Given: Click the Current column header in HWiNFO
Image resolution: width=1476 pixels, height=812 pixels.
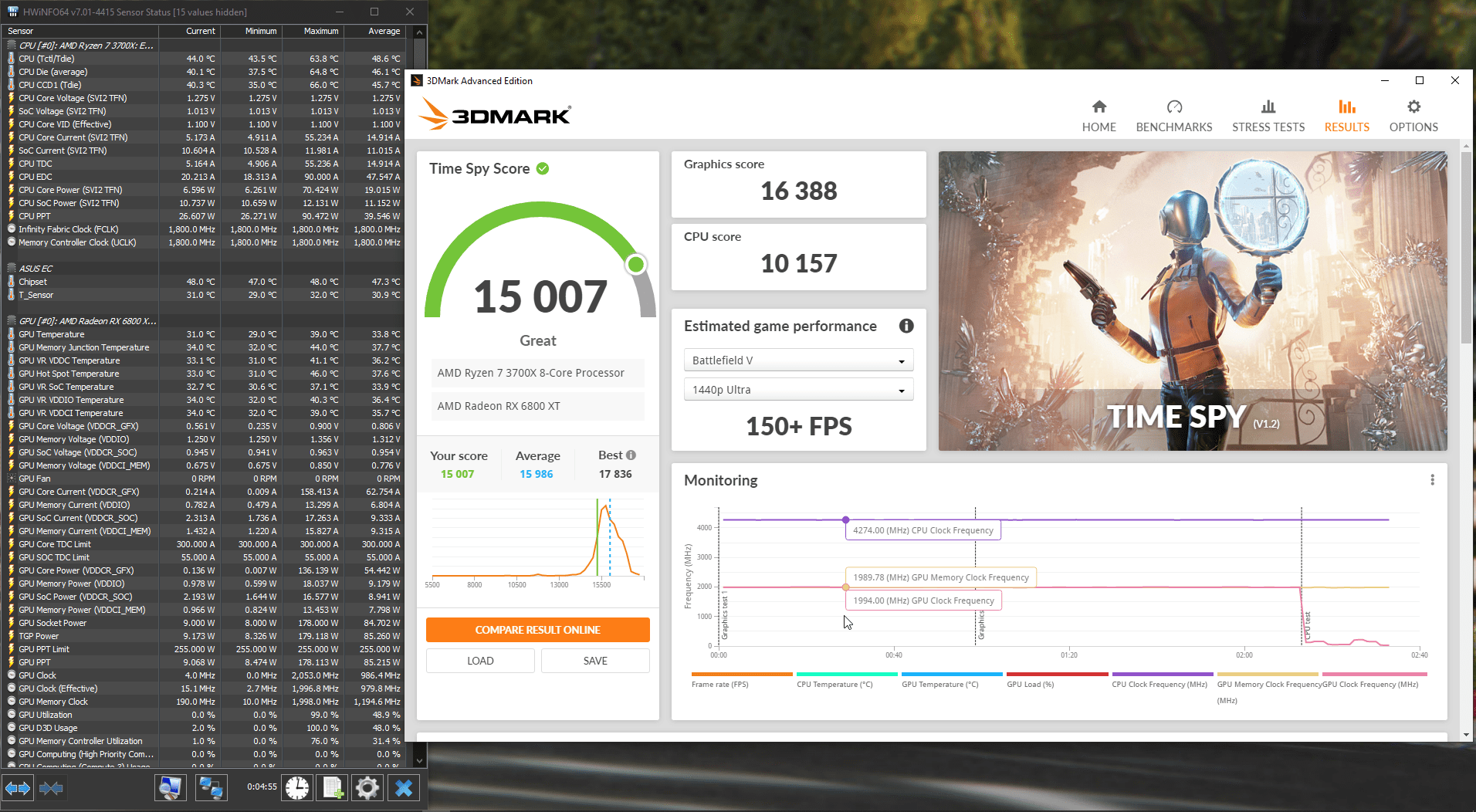Looking at the screenshot, I should pos(189,31).
